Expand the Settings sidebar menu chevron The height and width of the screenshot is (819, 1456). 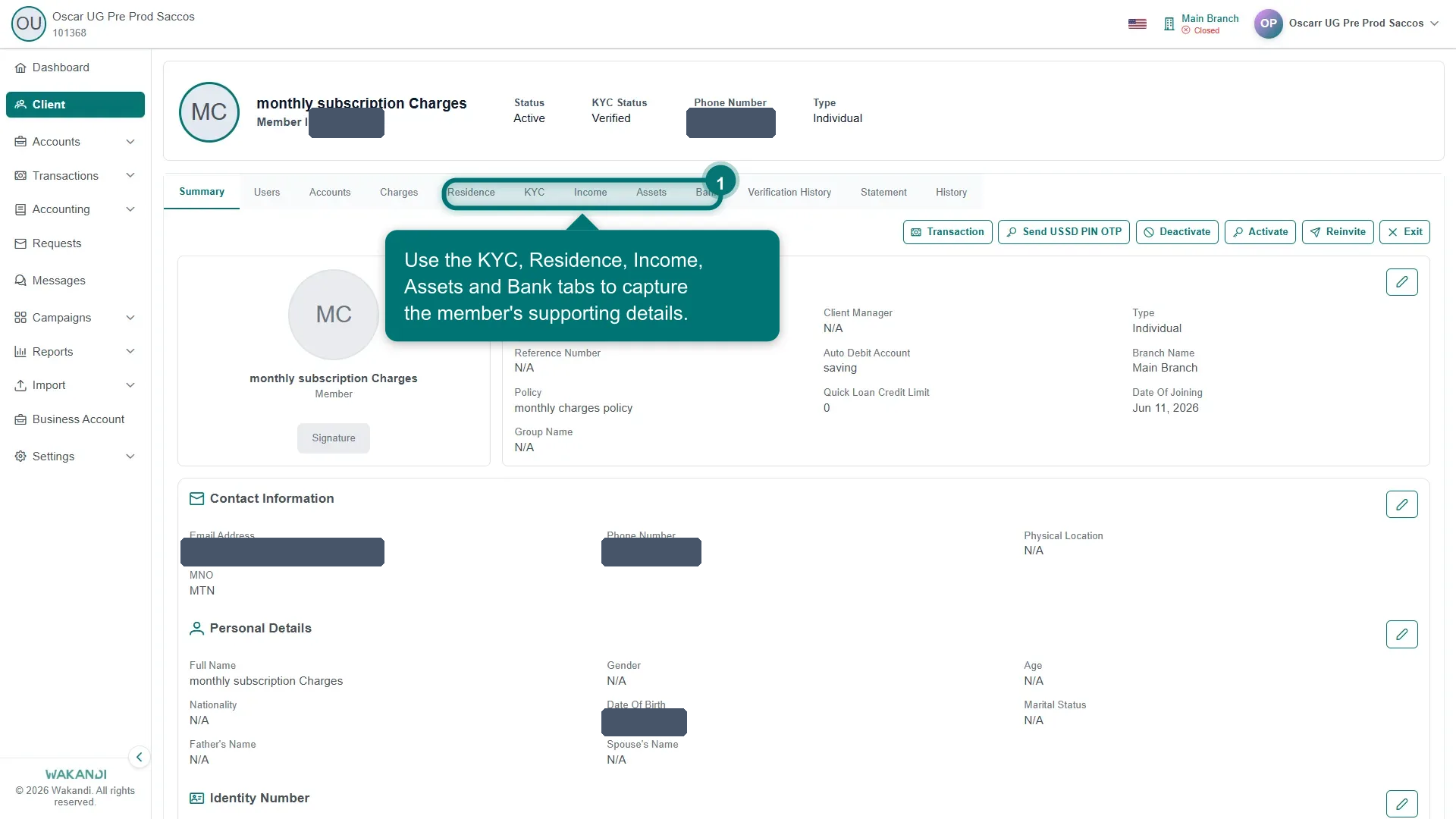coord(130,457)
